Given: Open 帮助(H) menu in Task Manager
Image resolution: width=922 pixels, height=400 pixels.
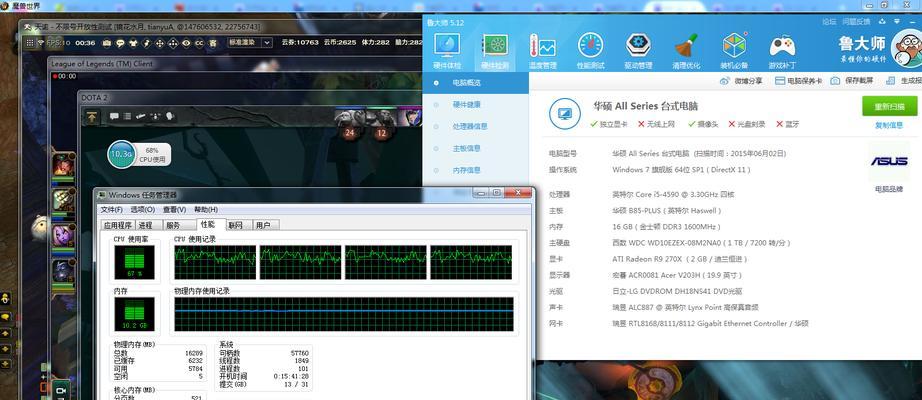Looking at the screenshot, I should [x=206, y=209].
